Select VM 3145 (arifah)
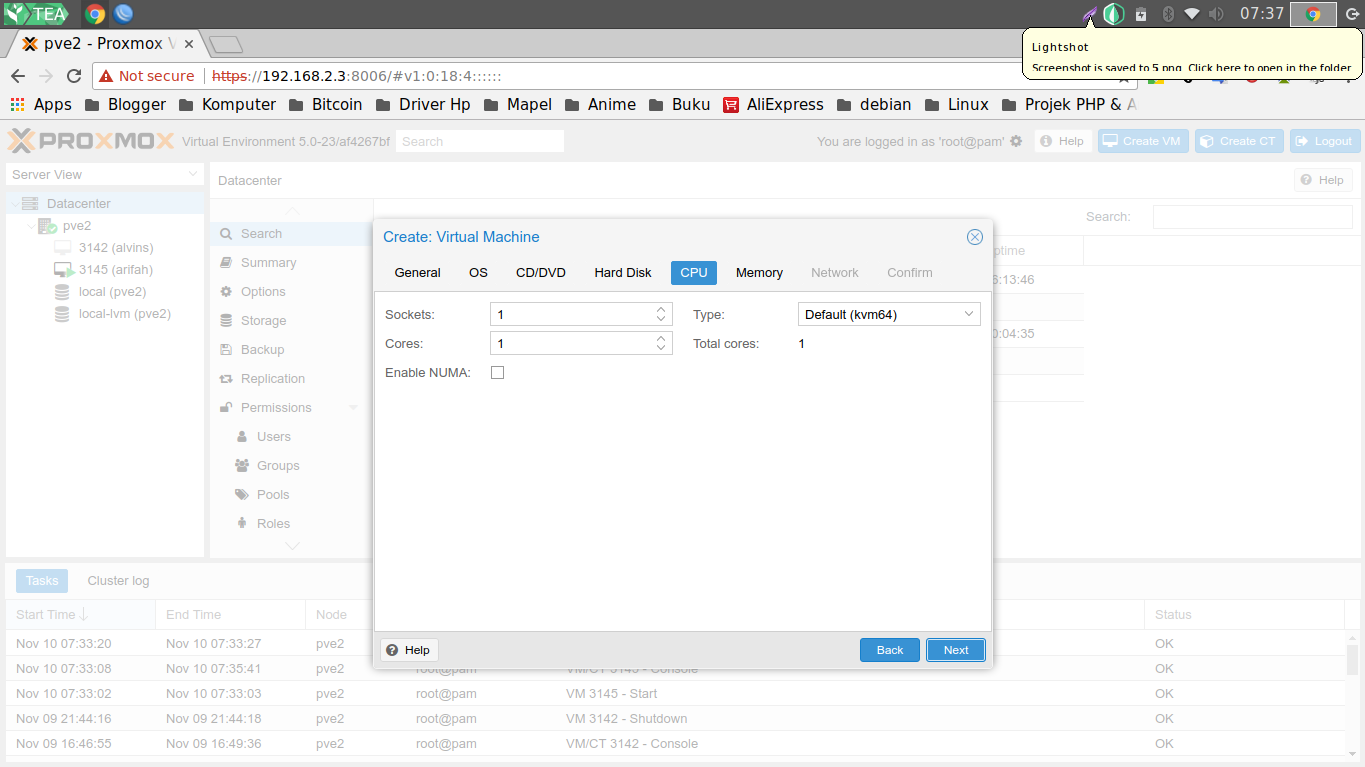This screenshot has width=1365, height=767. 116,269
